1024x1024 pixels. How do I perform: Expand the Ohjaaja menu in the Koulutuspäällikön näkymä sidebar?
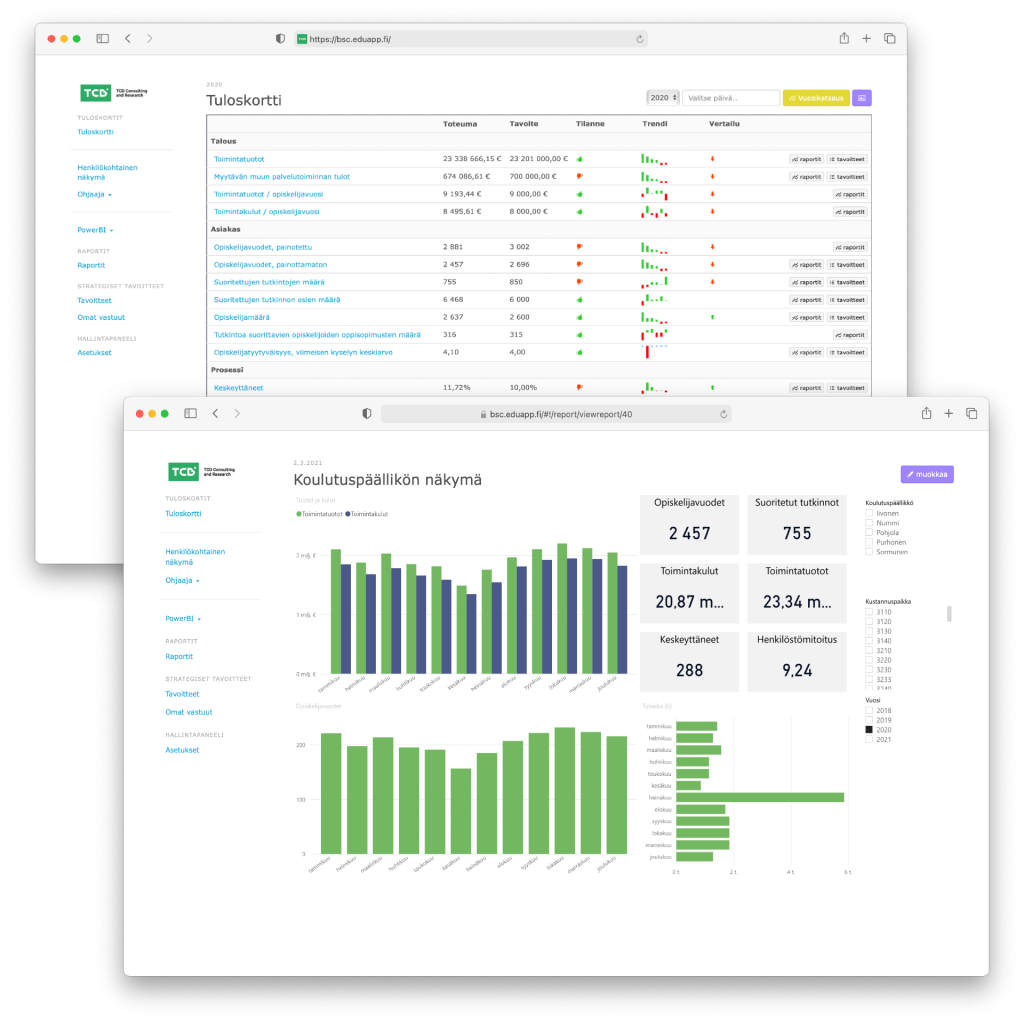(x=182, y=580)
